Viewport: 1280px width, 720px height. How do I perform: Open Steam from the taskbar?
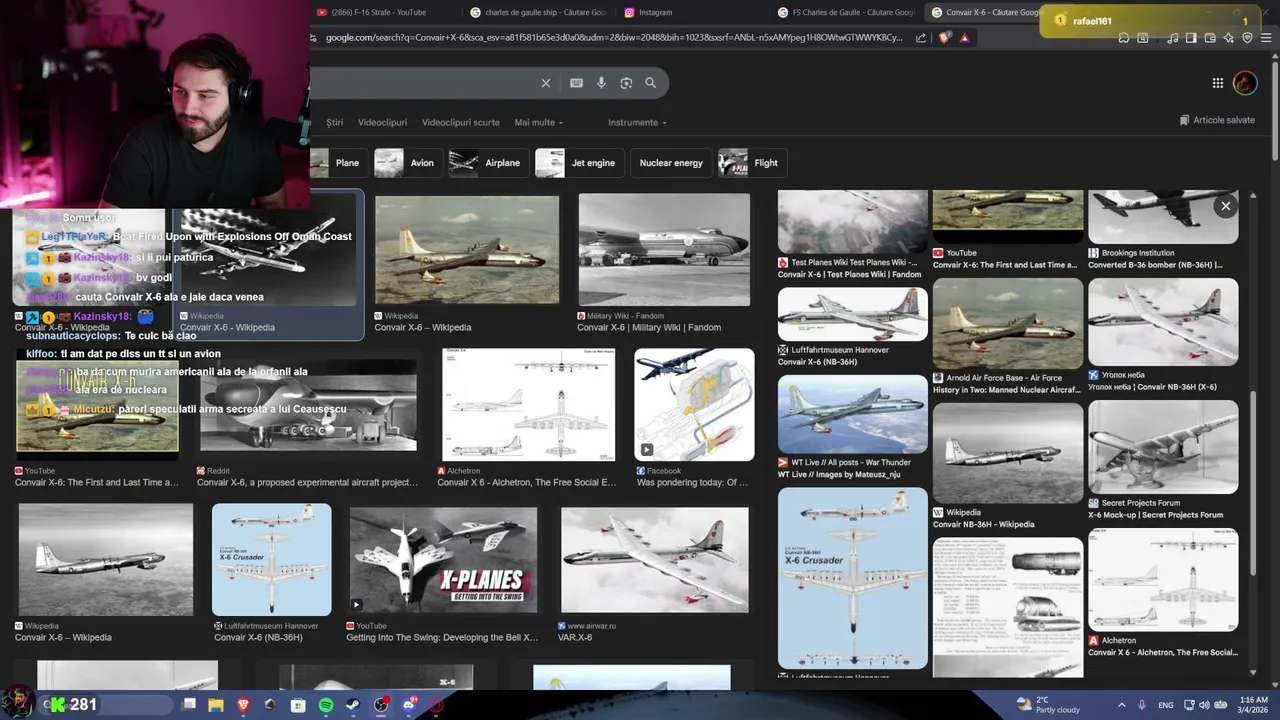pyautogui.click(x=353, y=705)
